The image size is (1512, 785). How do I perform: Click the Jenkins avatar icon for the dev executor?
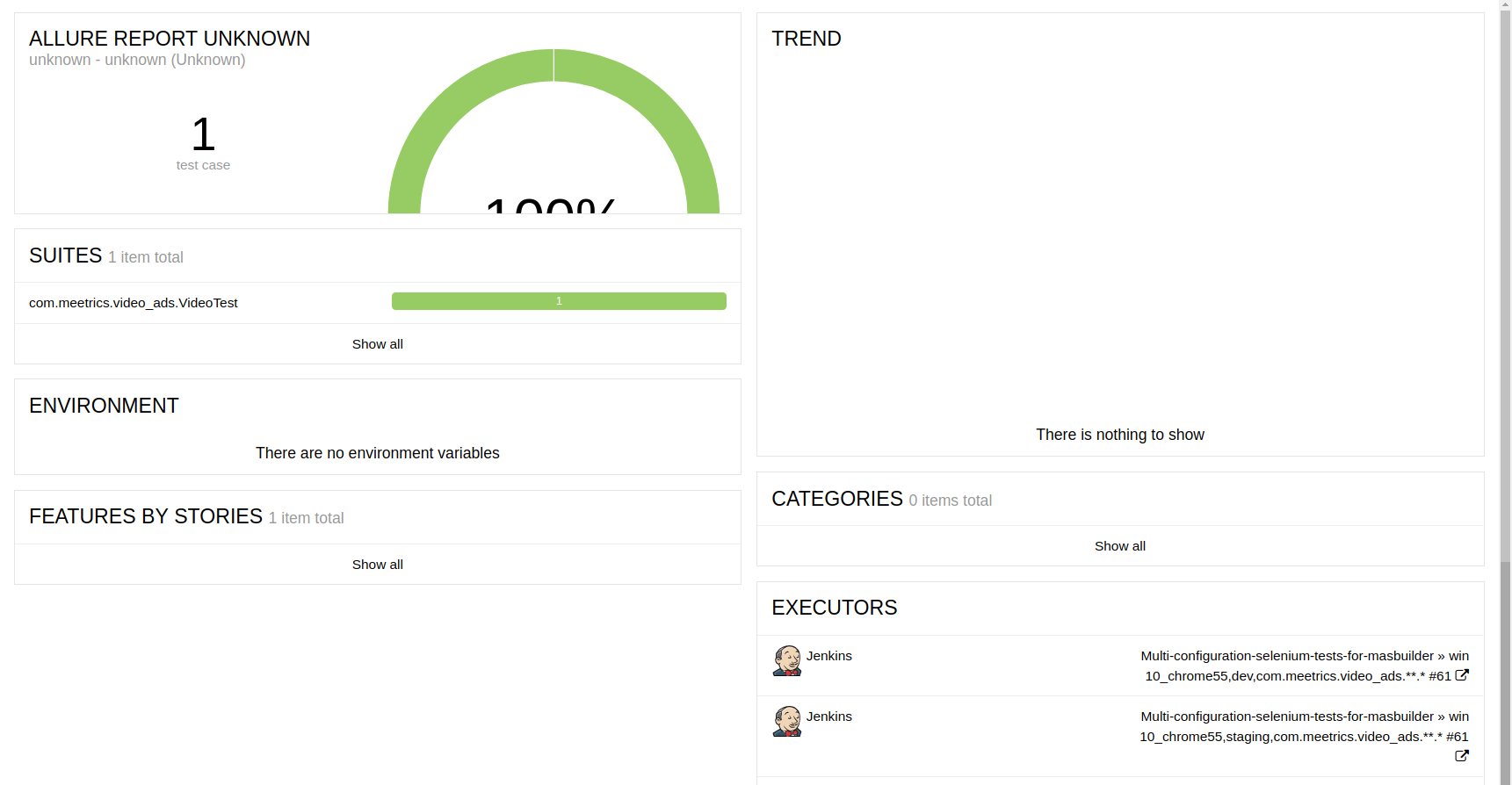[787, 661]
